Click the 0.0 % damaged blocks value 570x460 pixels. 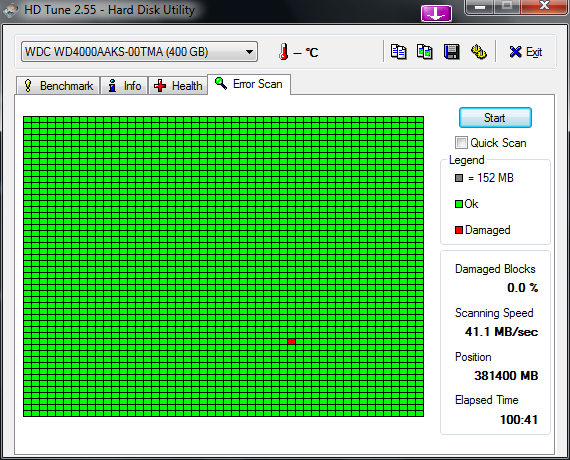[523, 288]
